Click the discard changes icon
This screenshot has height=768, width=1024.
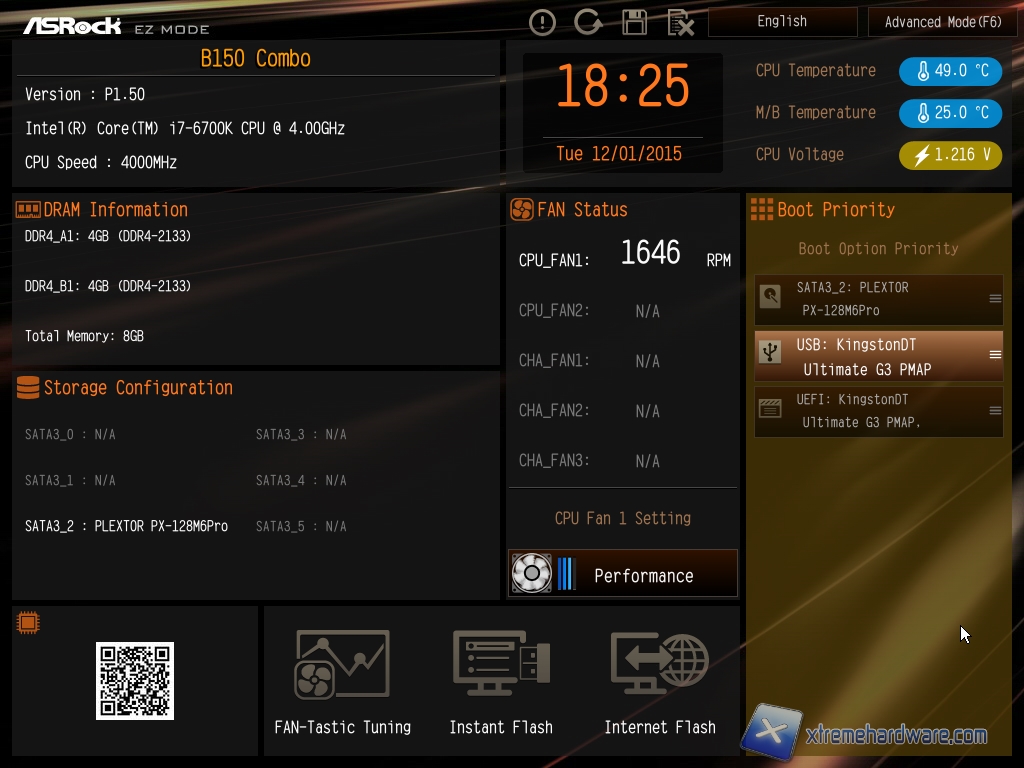[x=680, y=22]
